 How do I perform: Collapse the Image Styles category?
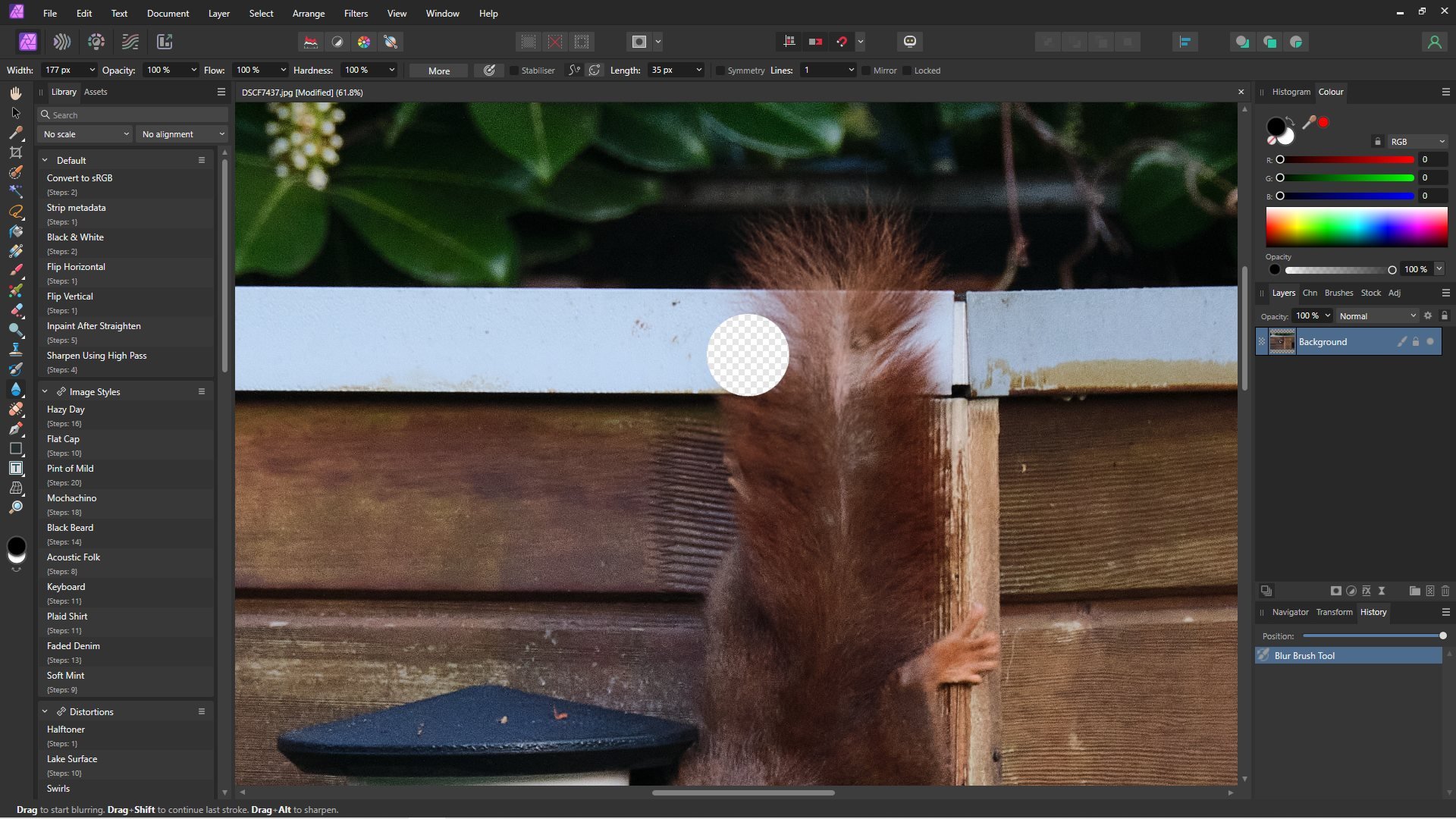click(45, 391)
